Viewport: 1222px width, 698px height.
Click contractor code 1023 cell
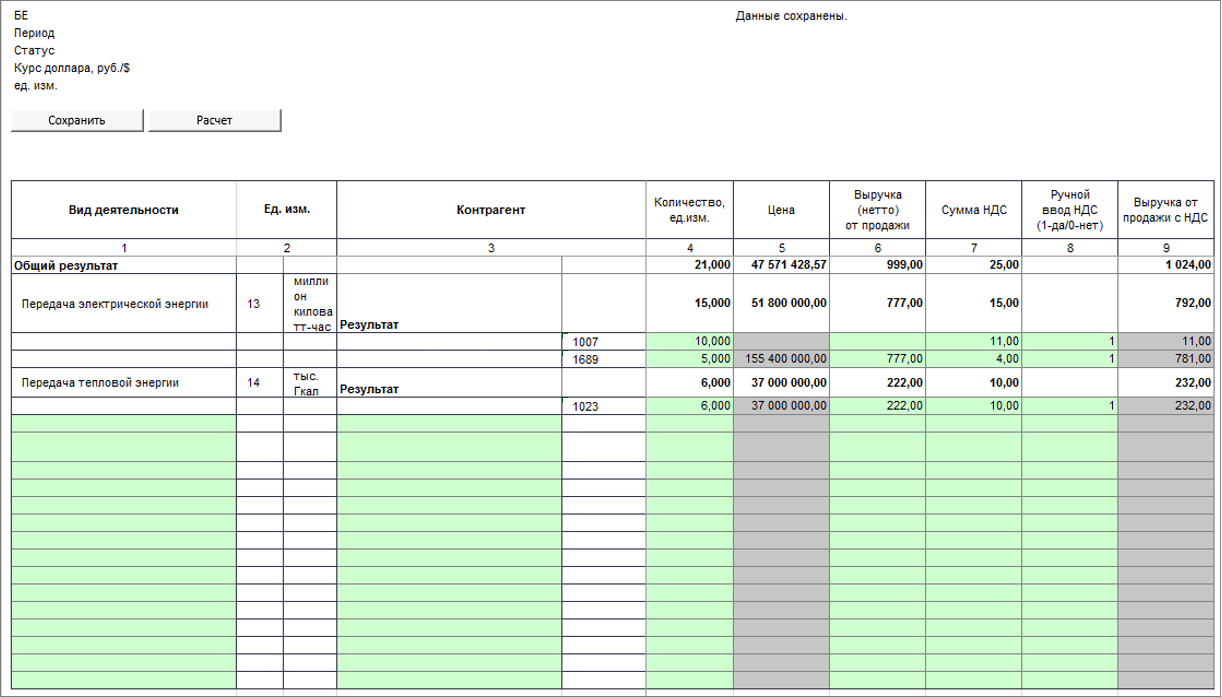point(604,407)
